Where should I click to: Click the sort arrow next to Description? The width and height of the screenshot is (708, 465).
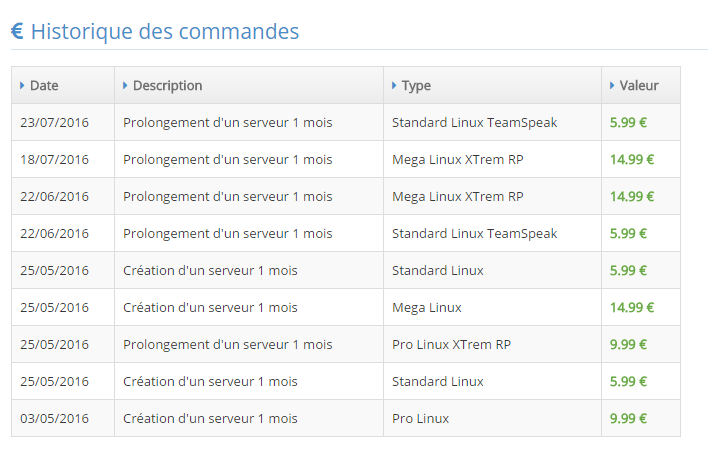[x=125, y=85]
